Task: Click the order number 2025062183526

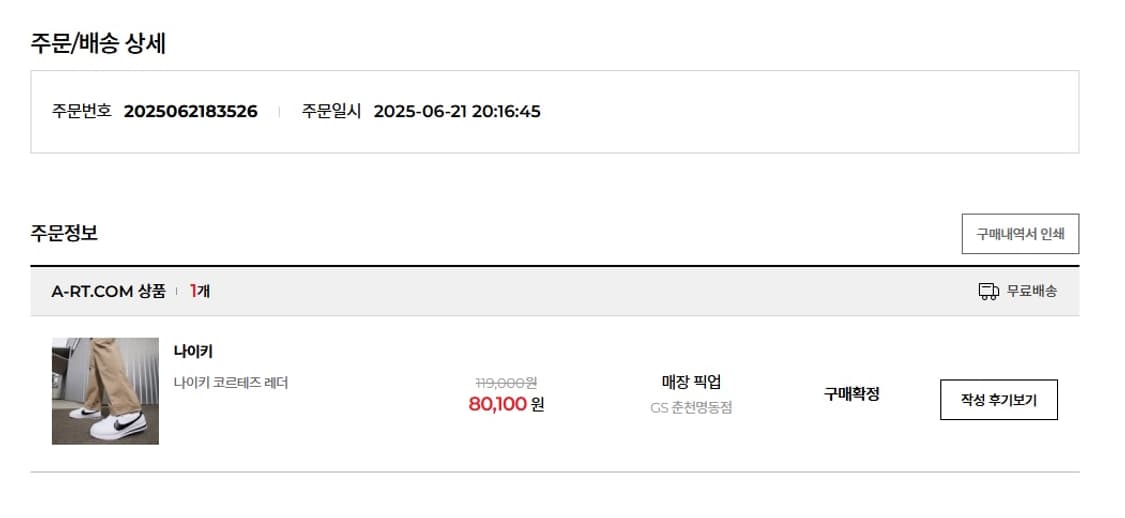Action: point(191,112)
